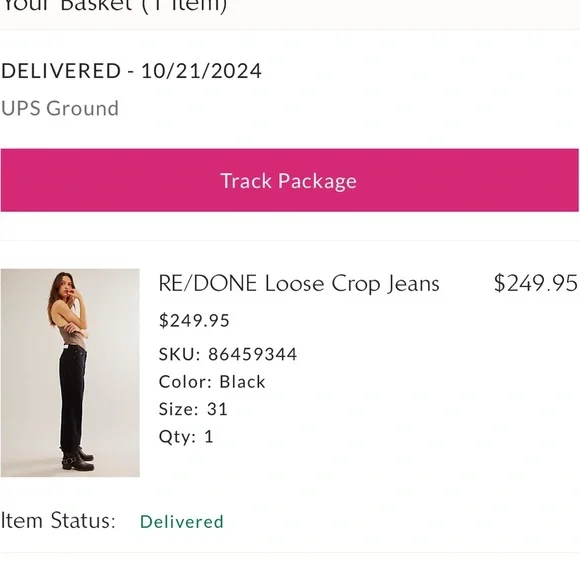This screenshot has width=580, height=580.
Task: Open the RE/DONE Loose Crop Jeans title
Action: (x=299, y=284)
